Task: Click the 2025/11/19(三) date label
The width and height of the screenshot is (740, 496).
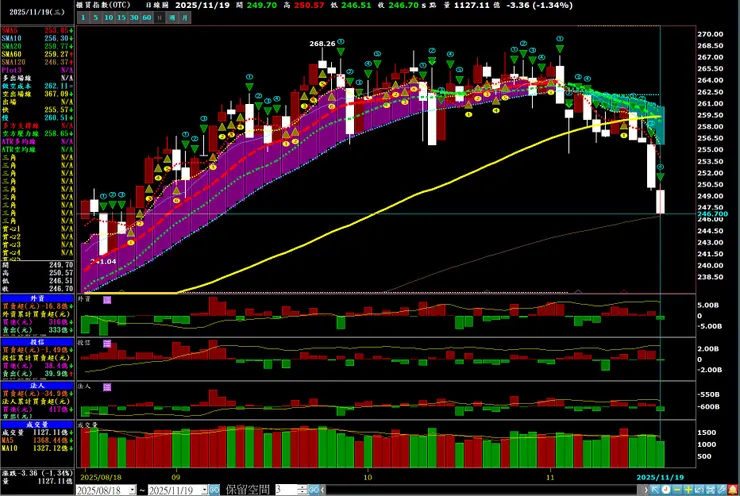Action: (x=37, y=12)
